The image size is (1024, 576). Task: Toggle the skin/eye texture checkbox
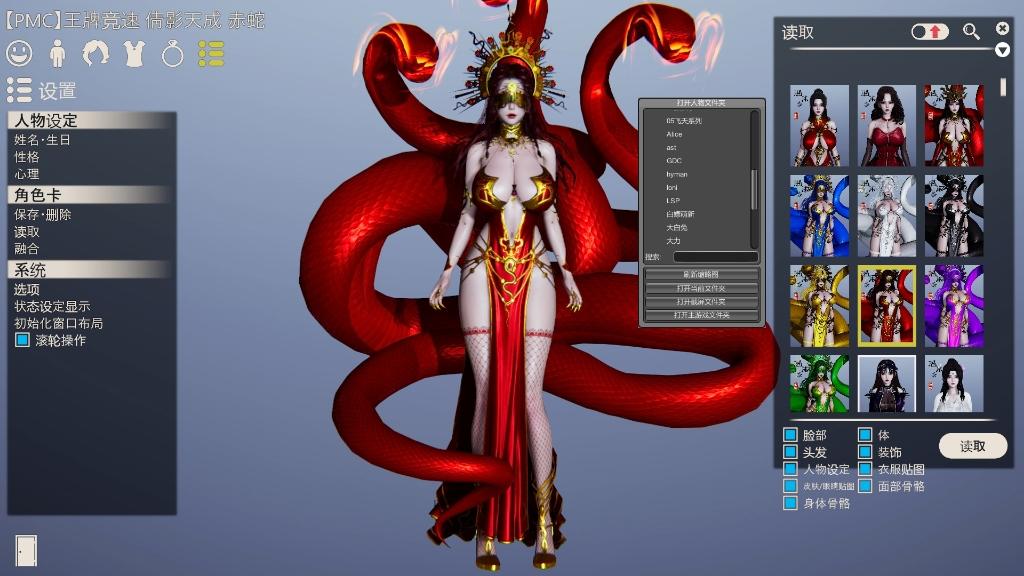790,486
